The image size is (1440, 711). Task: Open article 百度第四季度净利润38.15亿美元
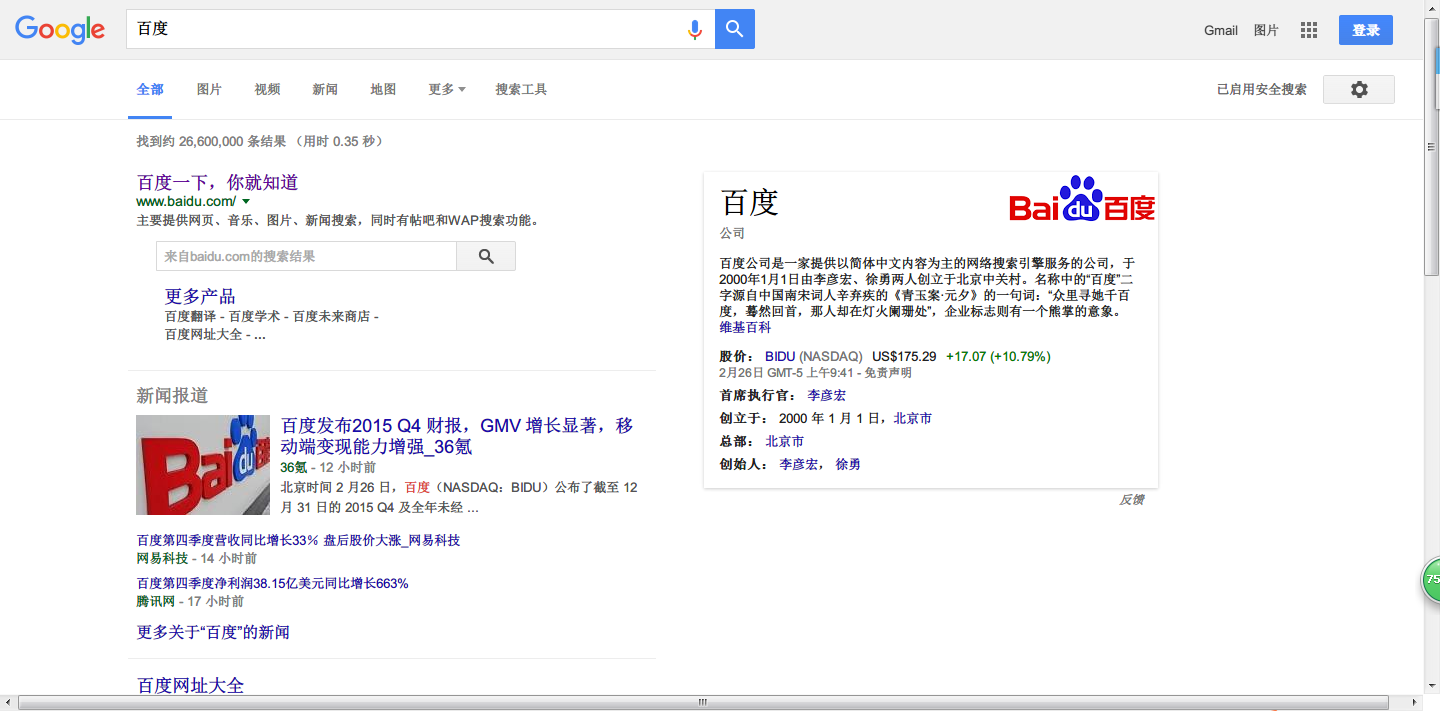point(272,583)
